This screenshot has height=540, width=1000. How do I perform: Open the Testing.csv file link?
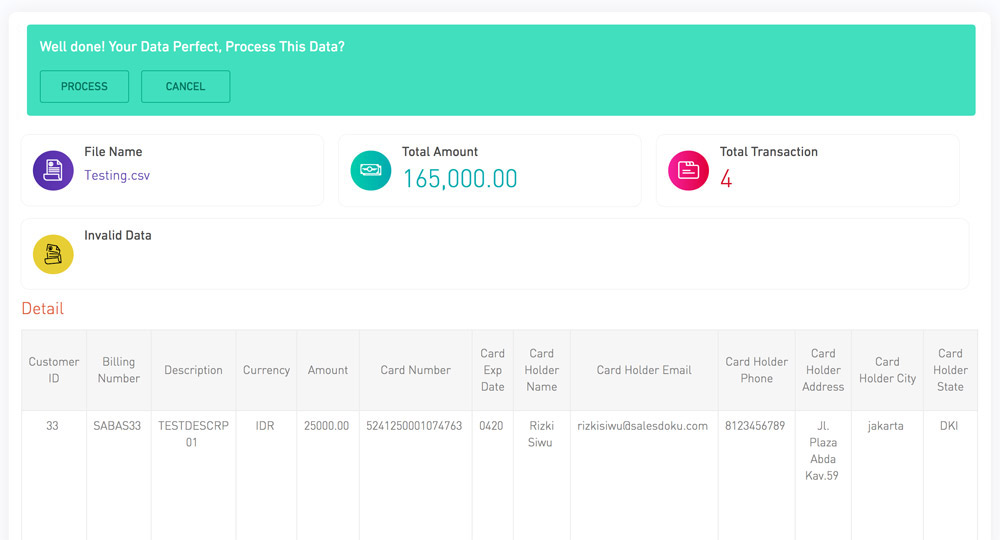[x=117, y=175]
